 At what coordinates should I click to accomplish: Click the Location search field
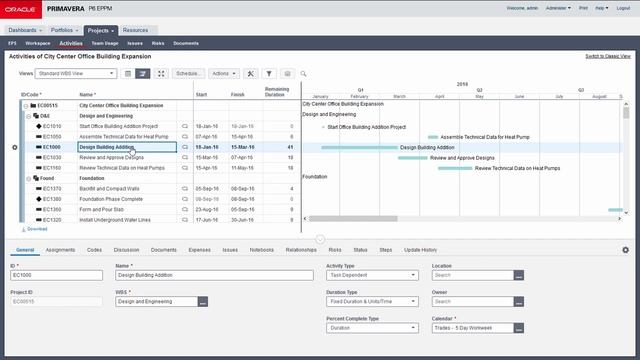(x=473, y=276)
